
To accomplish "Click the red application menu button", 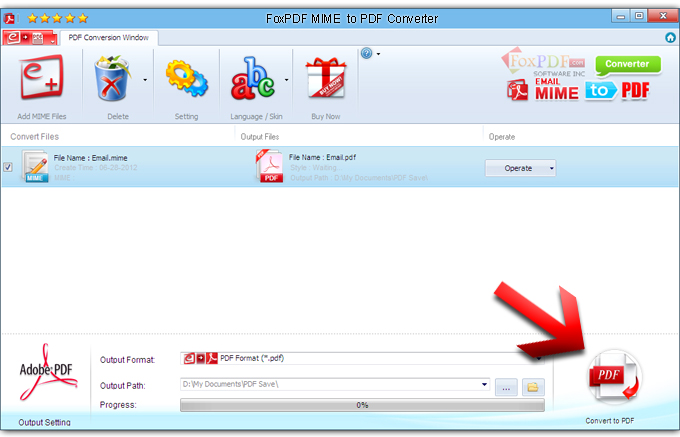I will [x=29, y=38].
